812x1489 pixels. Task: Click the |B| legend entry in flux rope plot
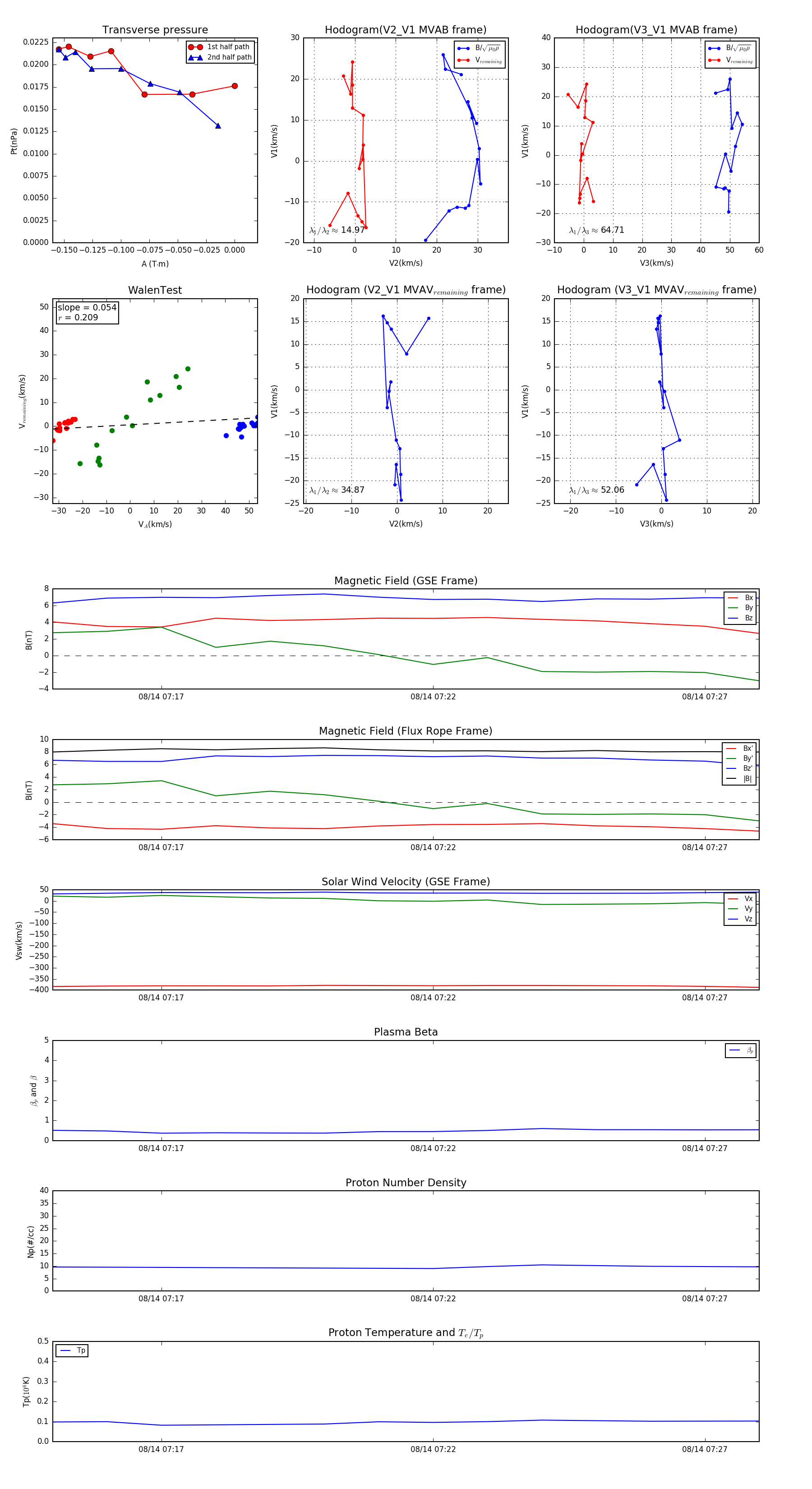tap(739, 779)
